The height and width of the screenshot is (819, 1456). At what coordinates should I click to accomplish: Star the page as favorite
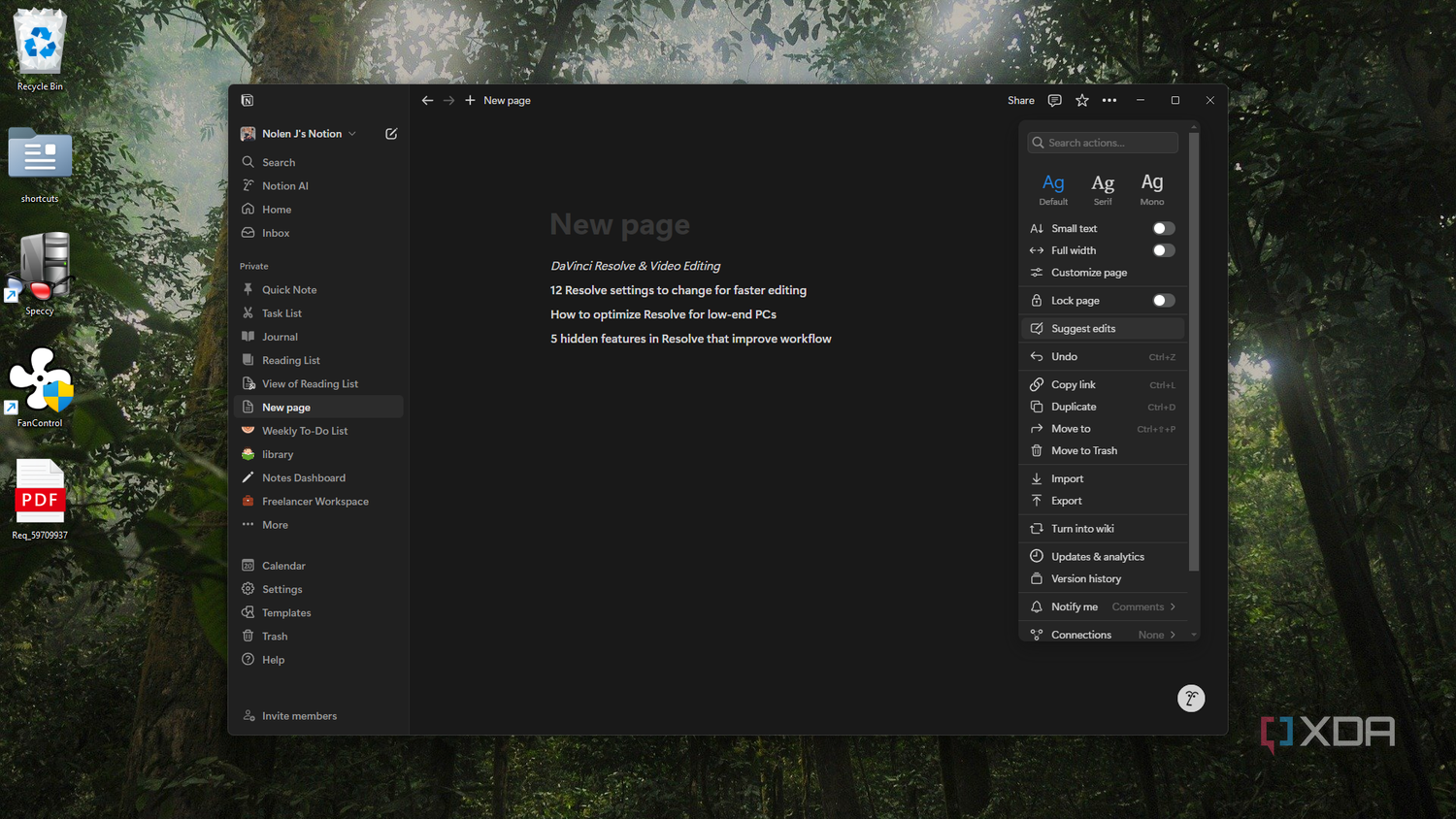(1082, 100)
